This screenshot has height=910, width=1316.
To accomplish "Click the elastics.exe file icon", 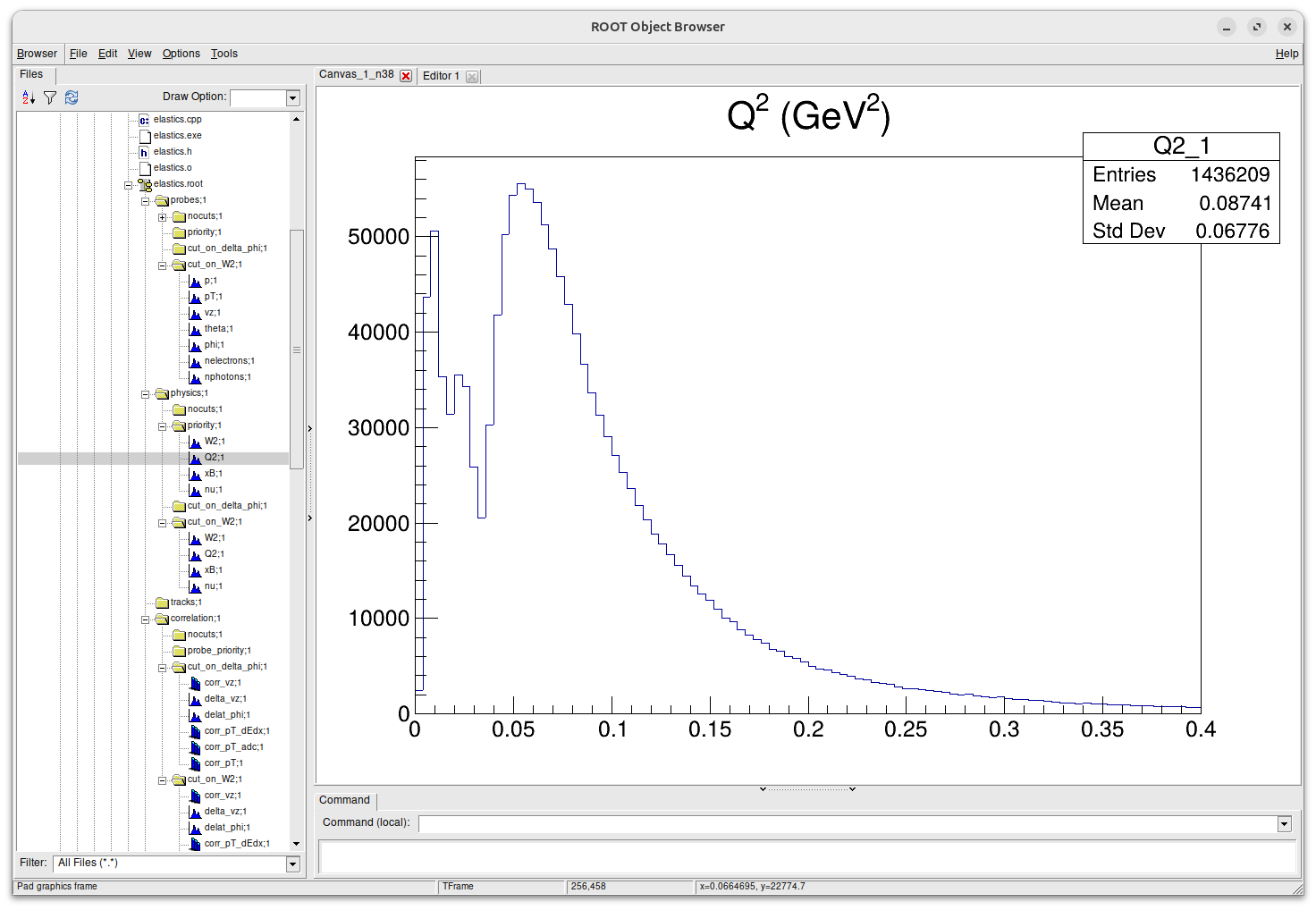I will (x=145, y=136).
